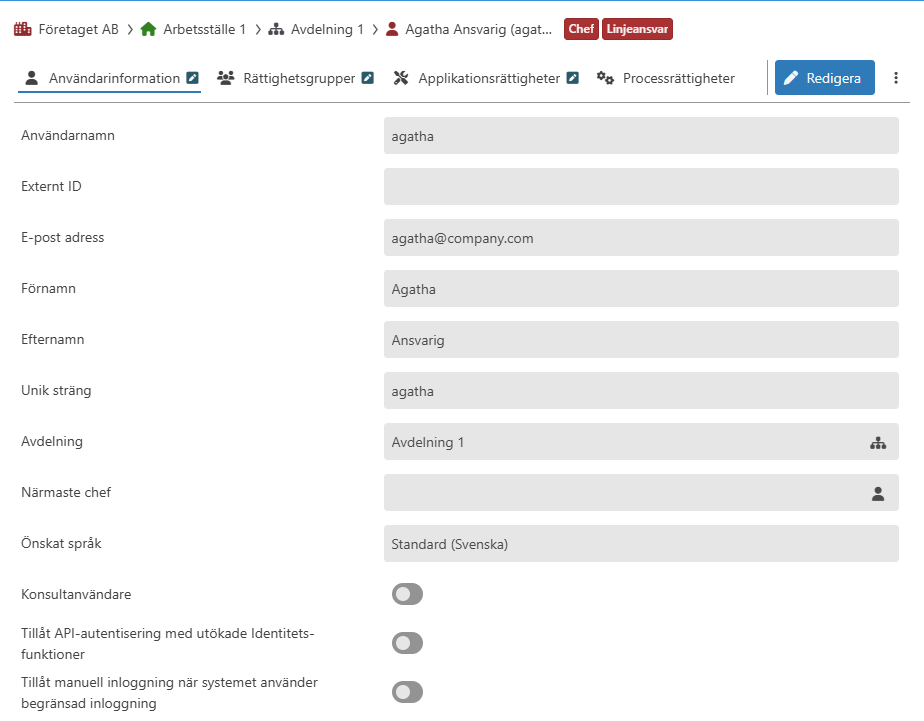Viewport: 924px width, 721px height.
Task: Click the Företaget AB company icon
Action: (x=22, y=29)
